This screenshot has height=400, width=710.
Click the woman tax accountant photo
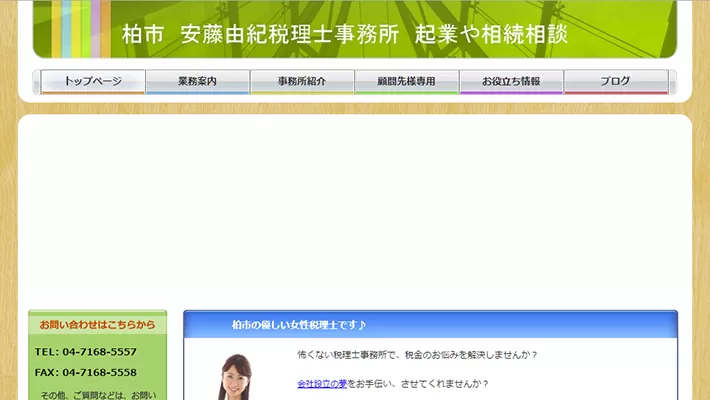[235, 378]
